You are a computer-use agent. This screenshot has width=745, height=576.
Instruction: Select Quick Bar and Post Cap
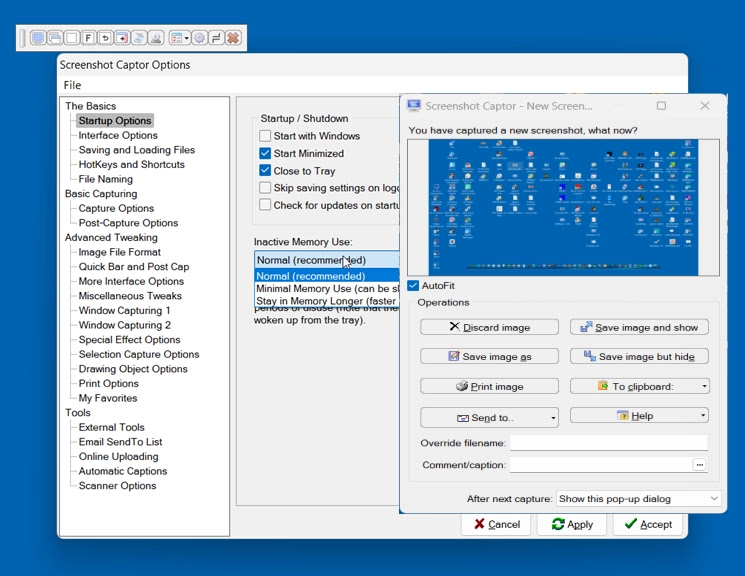pos(134,267)
